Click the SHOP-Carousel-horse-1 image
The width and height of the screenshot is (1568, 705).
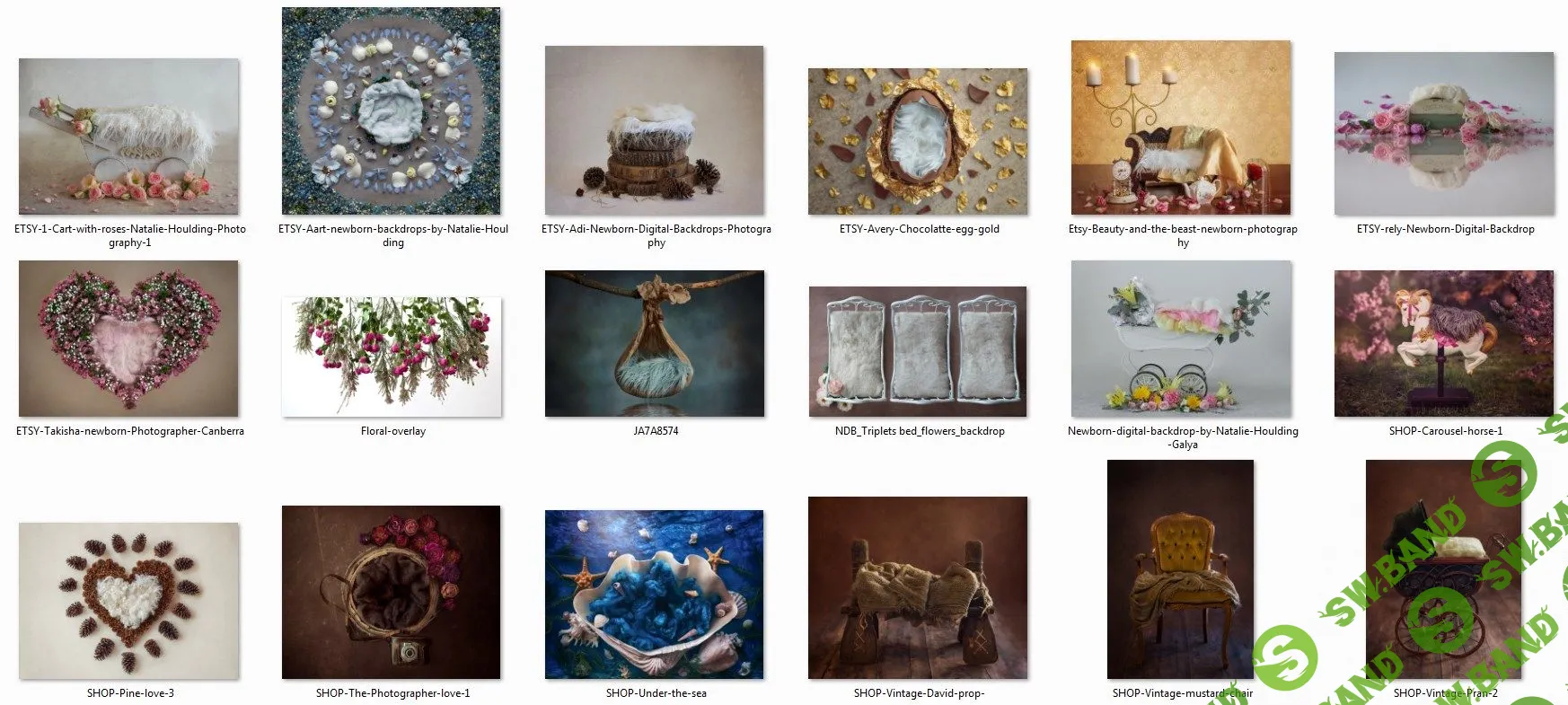click(x=1444, y=343)
